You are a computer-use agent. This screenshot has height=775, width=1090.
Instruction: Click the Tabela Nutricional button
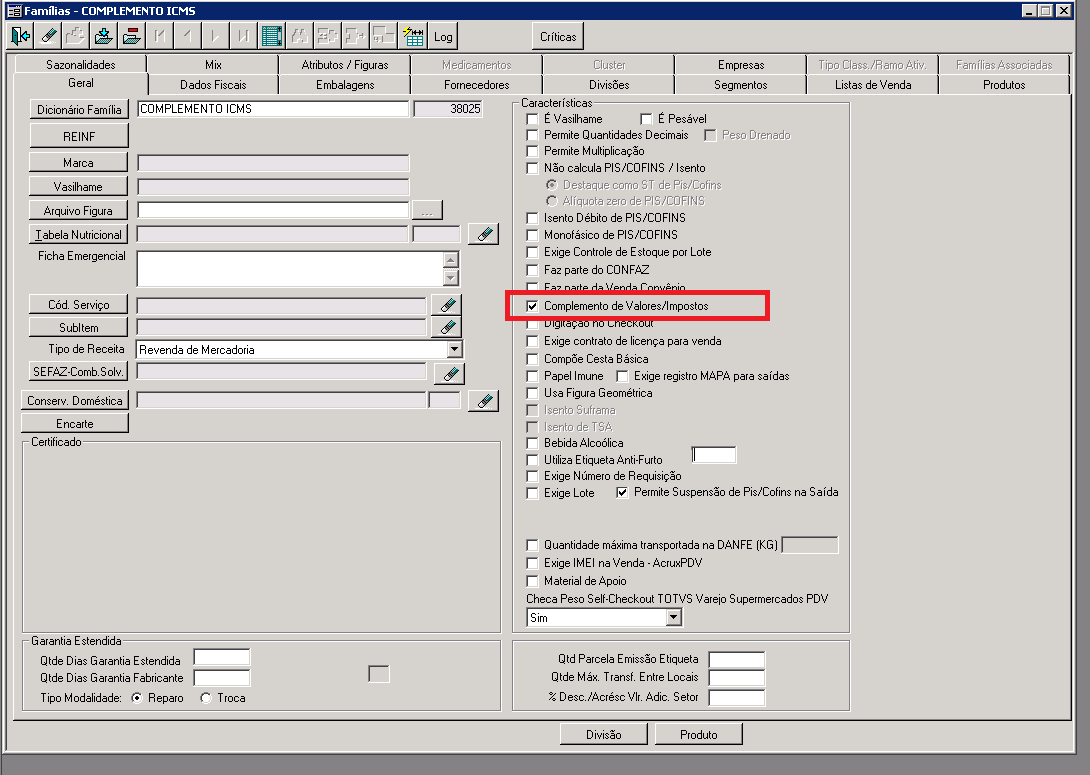point(79,234)
